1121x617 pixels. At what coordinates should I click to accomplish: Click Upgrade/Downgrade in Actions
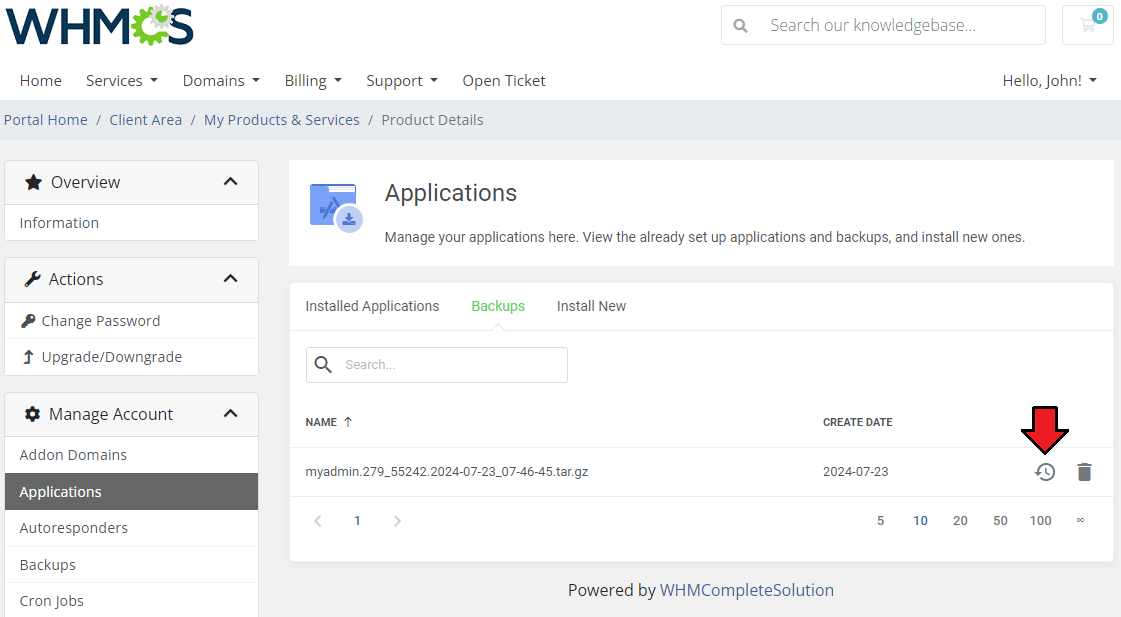pyautogui.click(x=132, y=357)
